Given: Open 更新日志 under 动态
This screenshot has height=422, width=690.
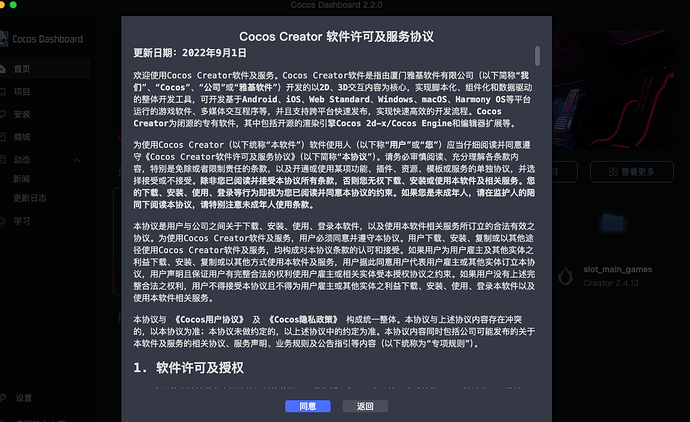Looking at the screenshot, I should pos(29,198).
